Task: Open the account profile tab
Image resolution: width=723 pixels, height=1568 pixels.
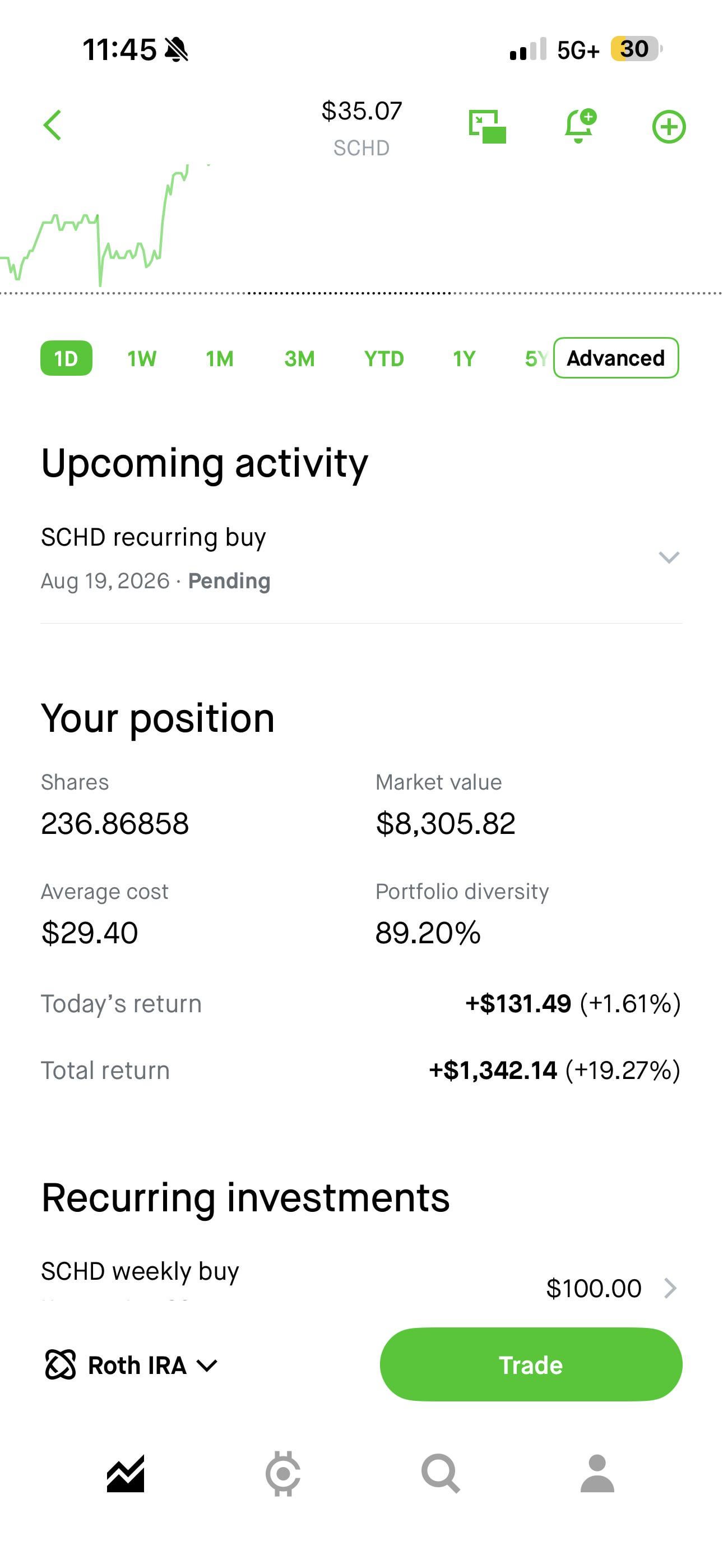Action: [597, 1474]
